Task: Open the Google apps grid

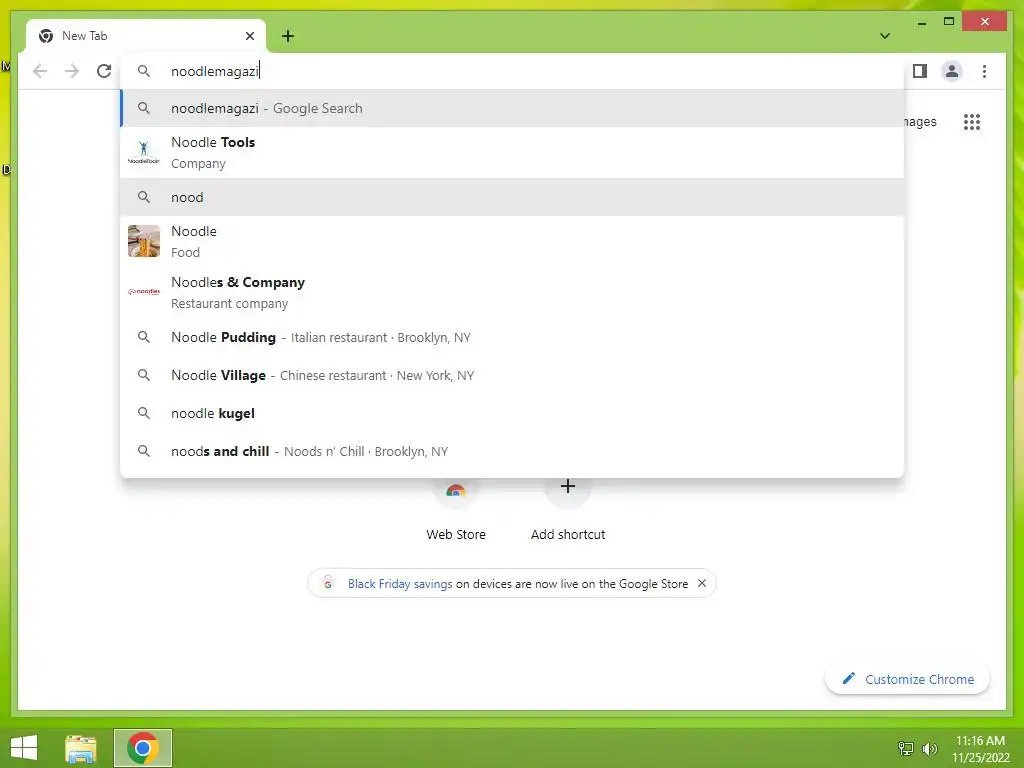Action: (972, 121)
